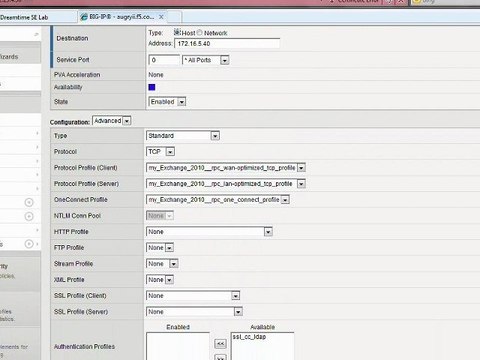Switch to the Dreamtime SE Lab tab

pos(37,17)
